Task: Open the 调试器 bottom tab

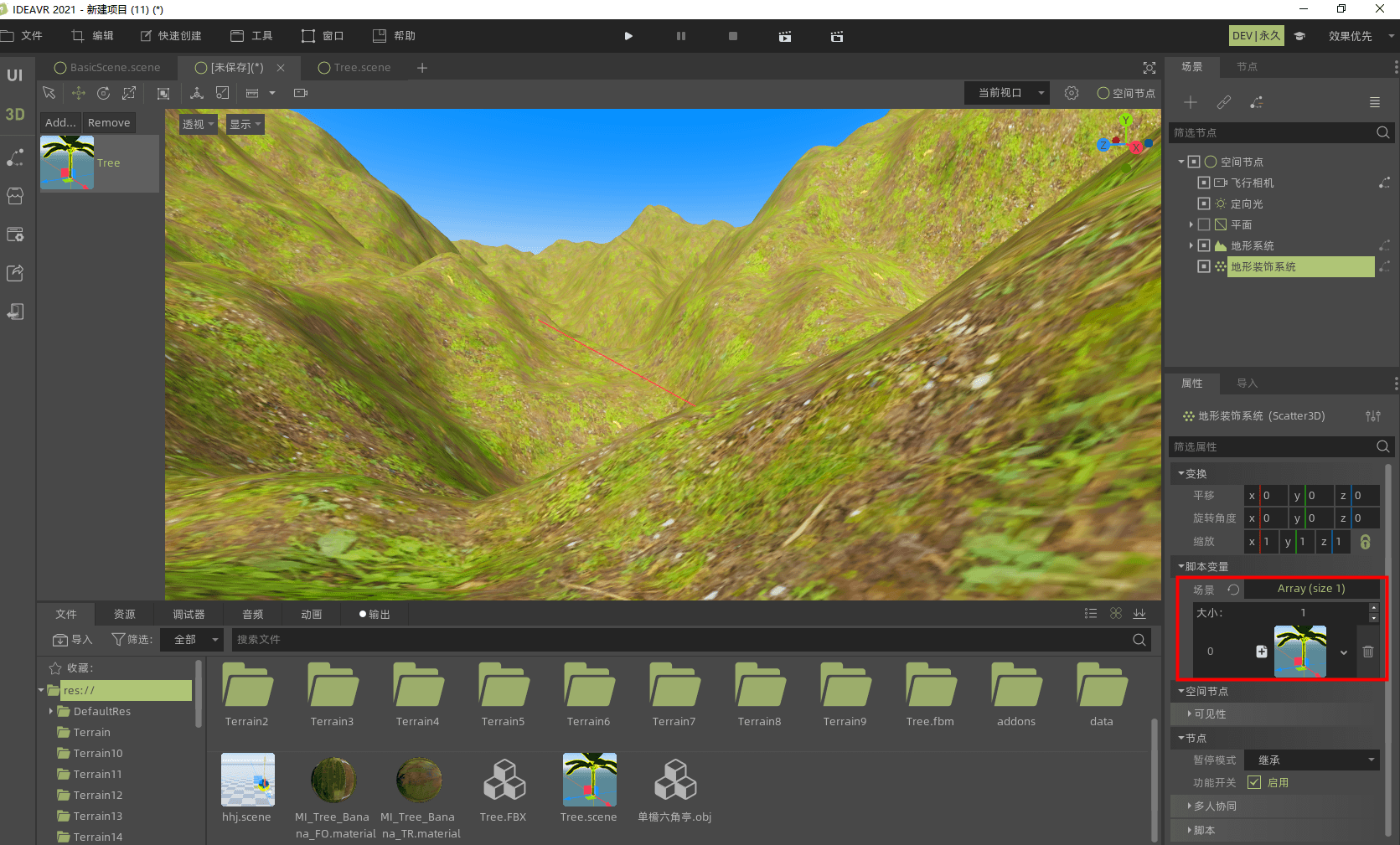Action: pyautogui.click(x=189, y=614)
